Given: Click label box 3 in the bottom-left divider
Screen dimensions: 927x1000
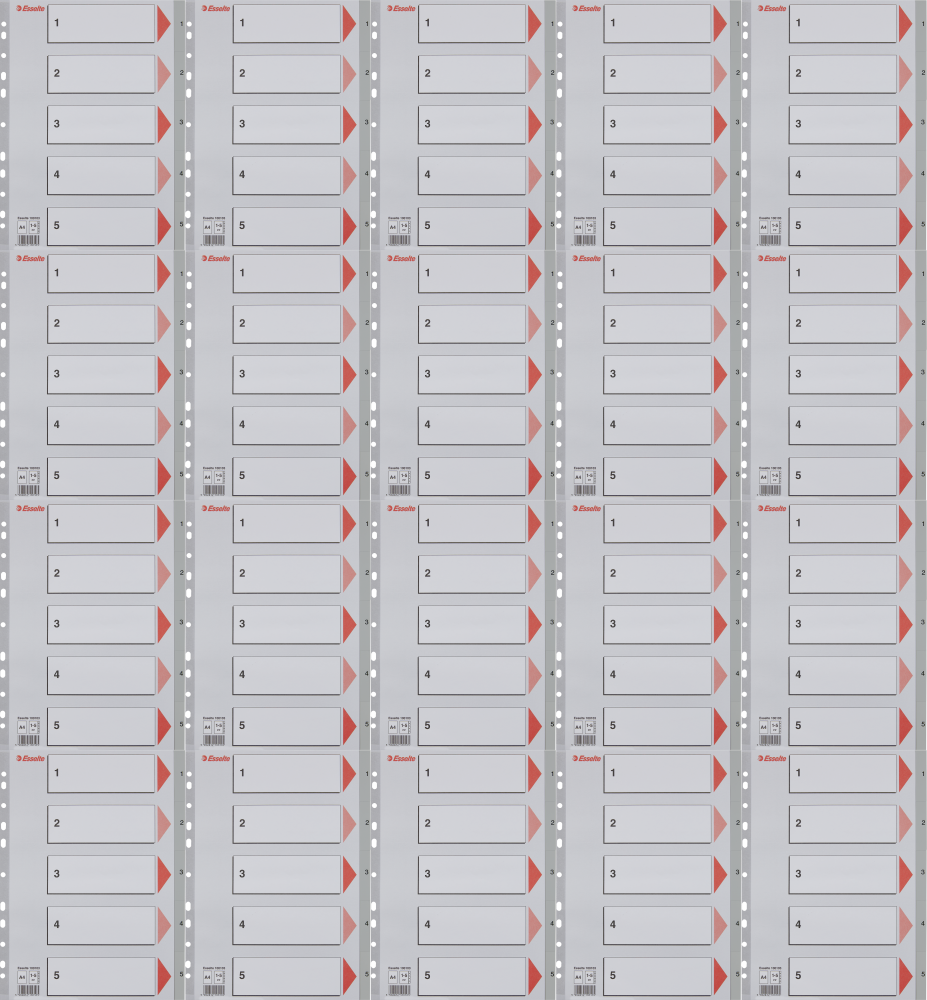Looking at the screenshot, I should tap(101, 874).
